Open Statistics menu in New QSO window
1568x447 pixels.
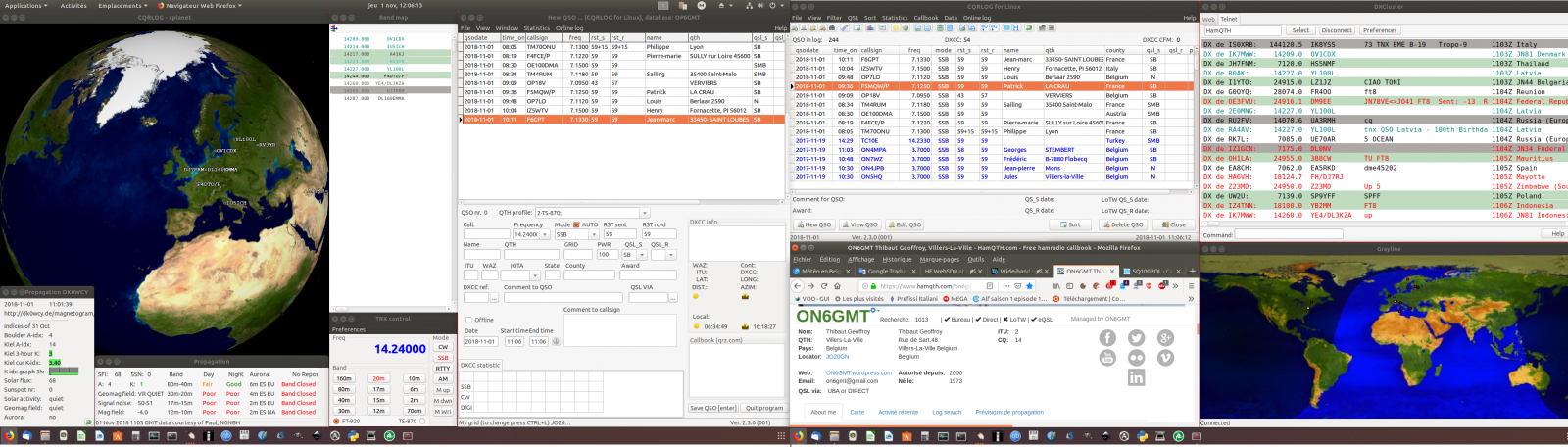click(x=536, y=28)
